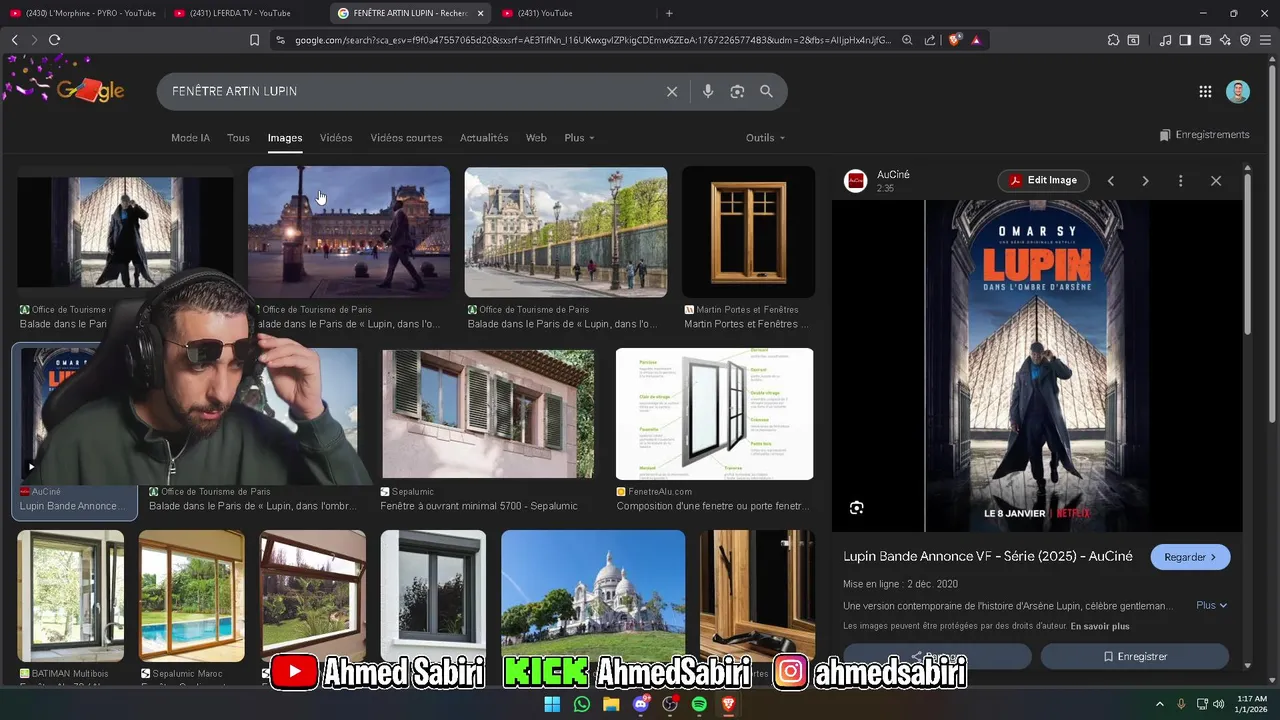
Task: Open the Martin Portes et Fenêtres wooden window thumbnail
Action: pyautogui.click(x=748, y=232)
